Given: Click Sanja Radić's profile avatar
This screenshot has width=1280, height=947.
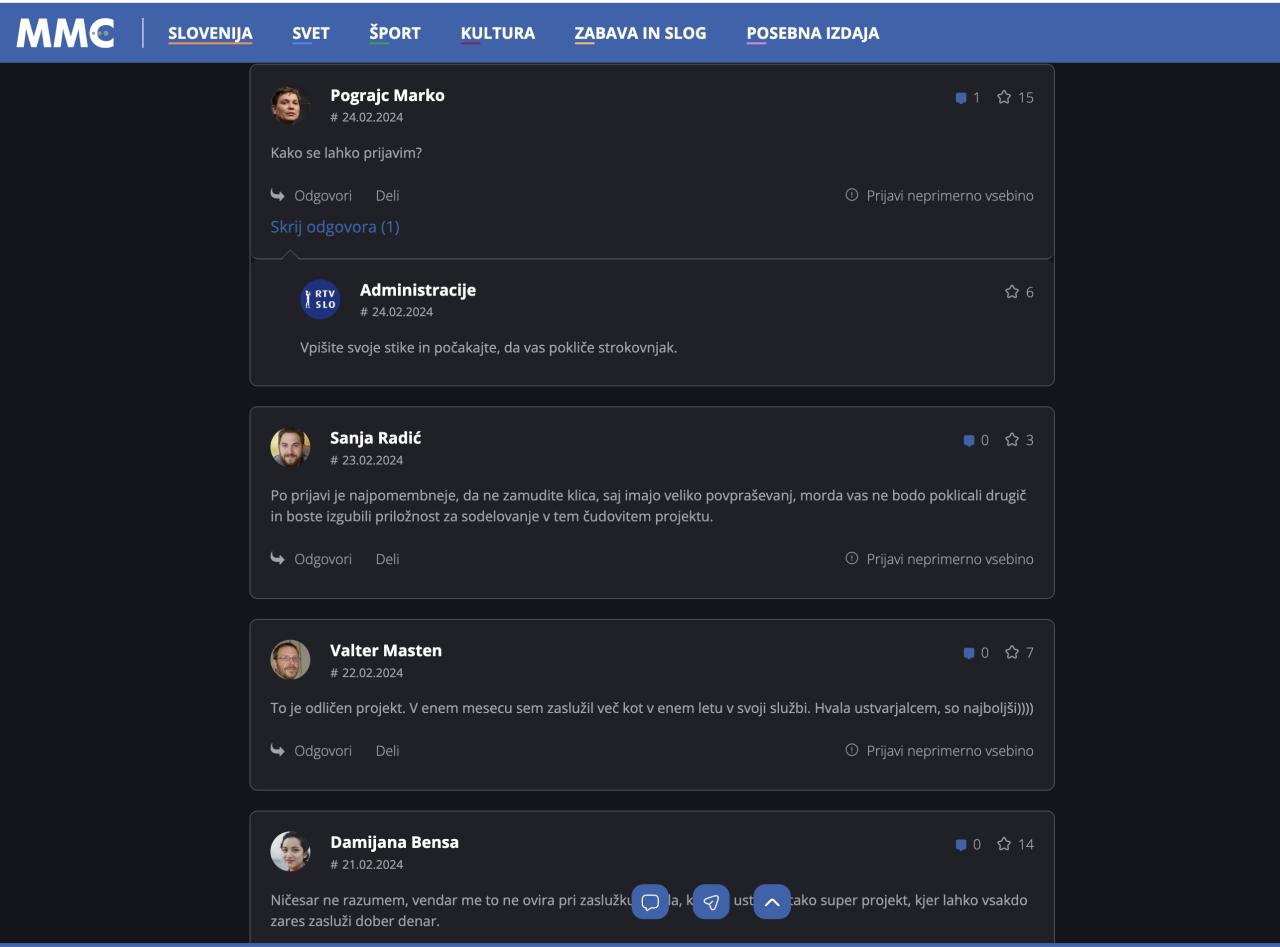Looking at the screenshot, I should coord(290,447).
